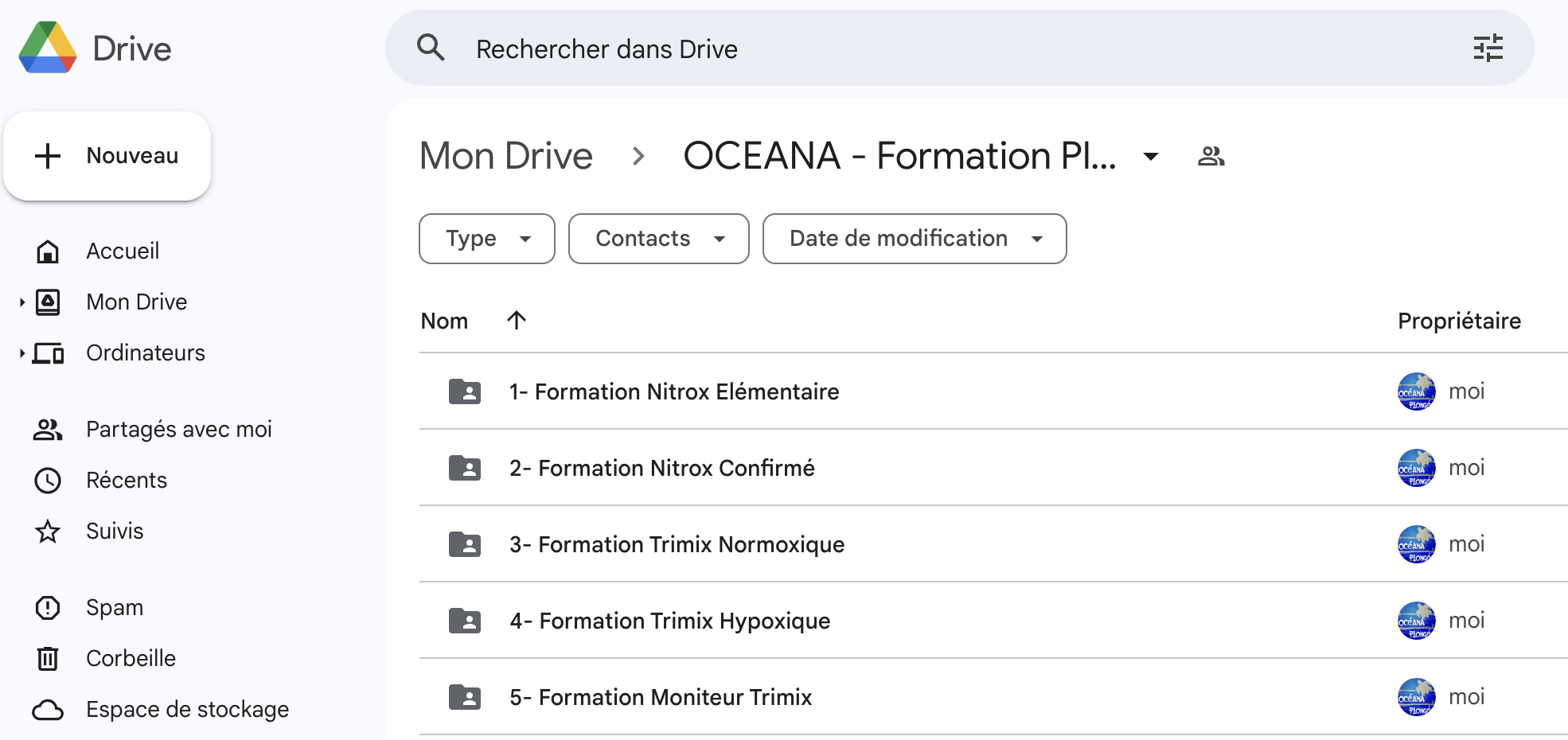Open the OCEANA folder dropdown arrow

pyautogui.click(x=1150, y=156)
